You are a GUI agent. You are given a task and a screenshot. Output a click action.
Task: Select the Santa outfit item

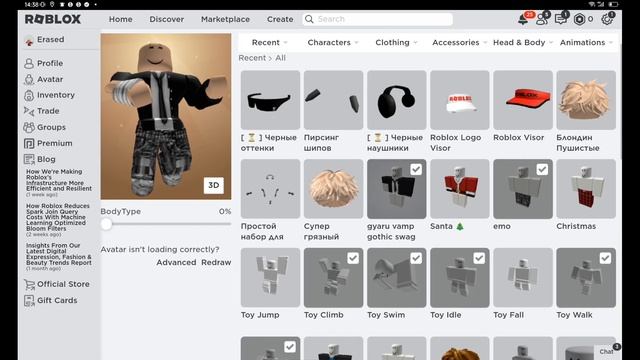460,189
